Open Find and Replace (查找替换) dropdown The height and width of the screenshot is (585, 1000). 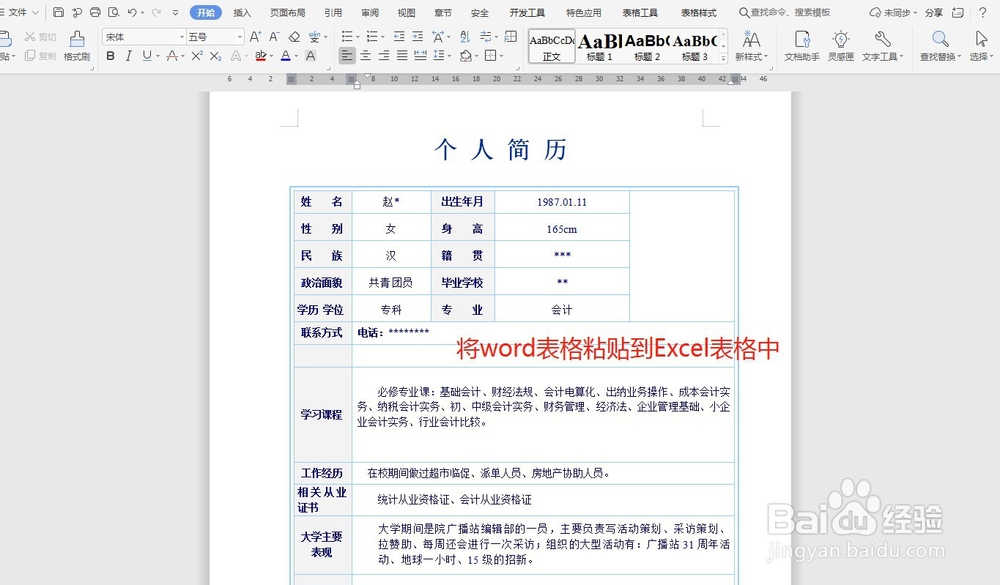pyautogui.click(x=940, y=46)
